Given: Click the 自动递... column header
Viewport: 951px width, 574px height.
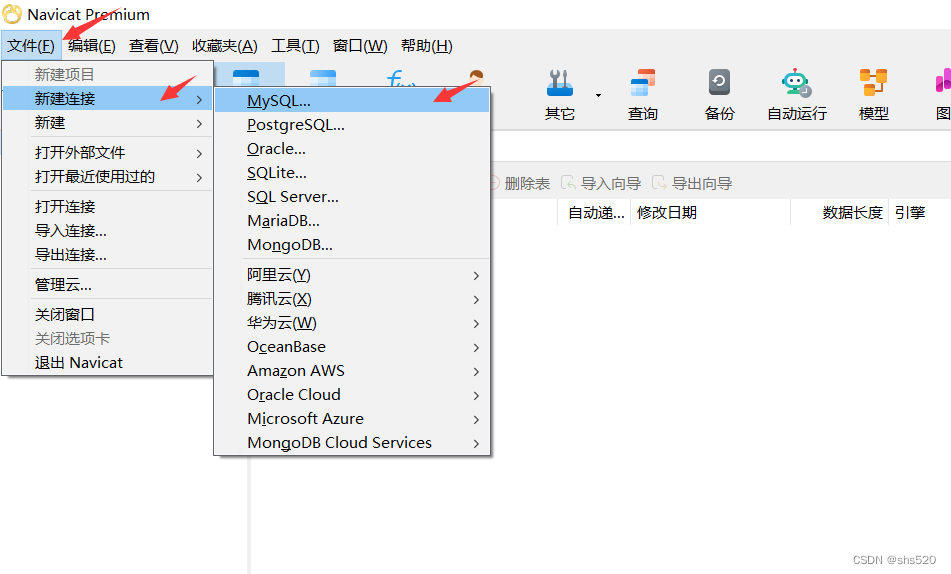Looking at the screenshot, I should pos(594,213).
